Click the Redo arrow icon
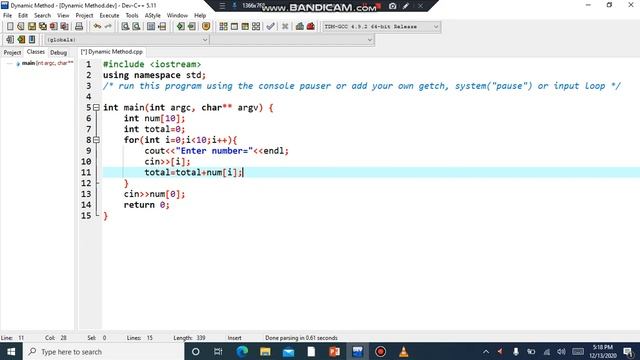 point(108,27)
